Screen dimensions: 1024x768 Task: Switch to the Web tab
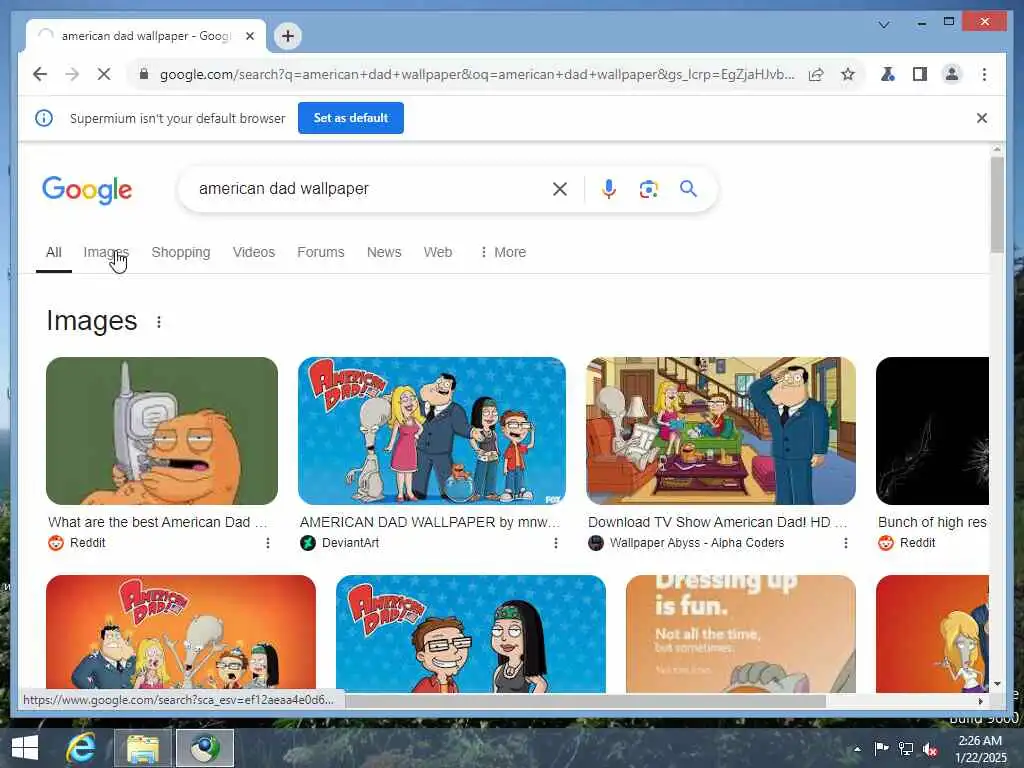click(x=438, y=252)
